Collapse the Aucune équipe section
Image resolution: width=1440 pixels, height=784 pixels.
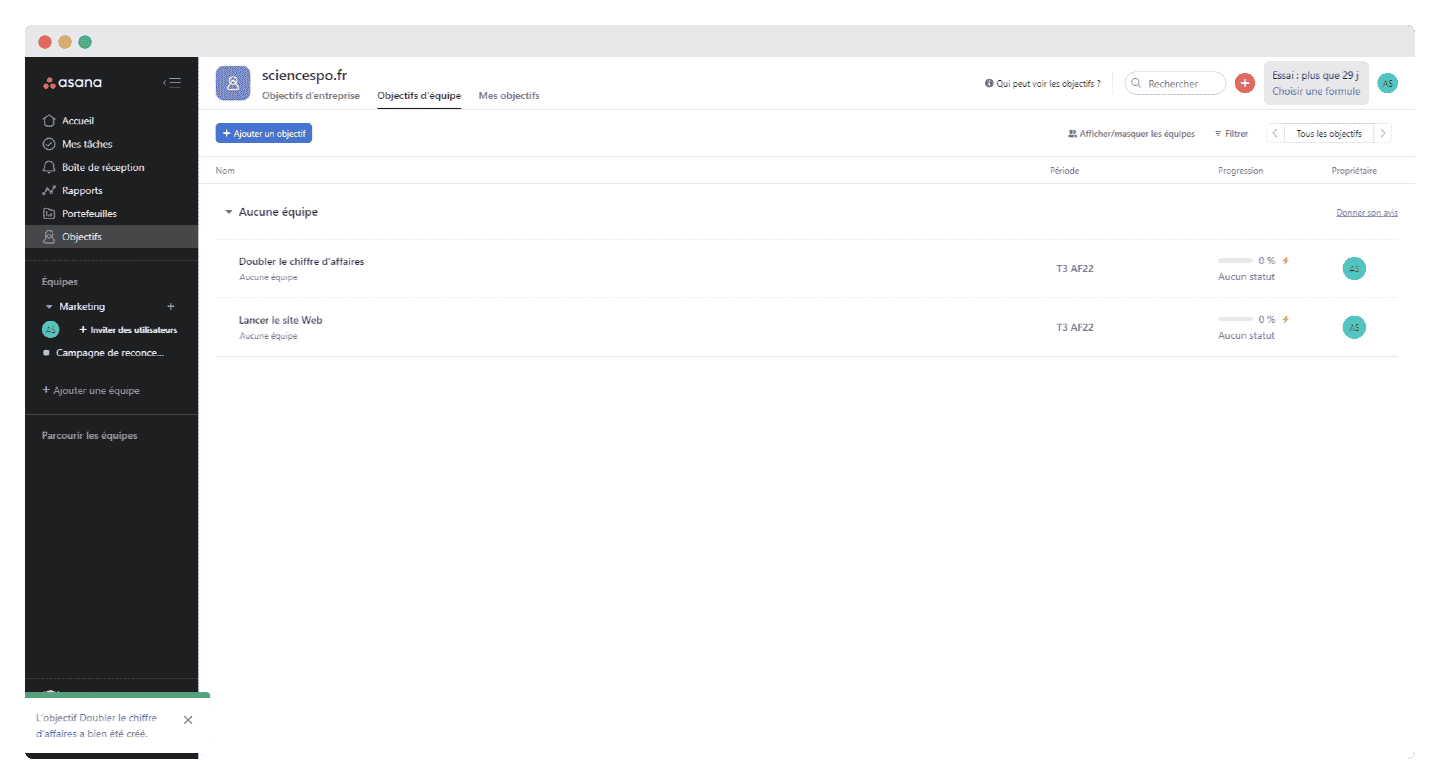[x=229, y=212]
